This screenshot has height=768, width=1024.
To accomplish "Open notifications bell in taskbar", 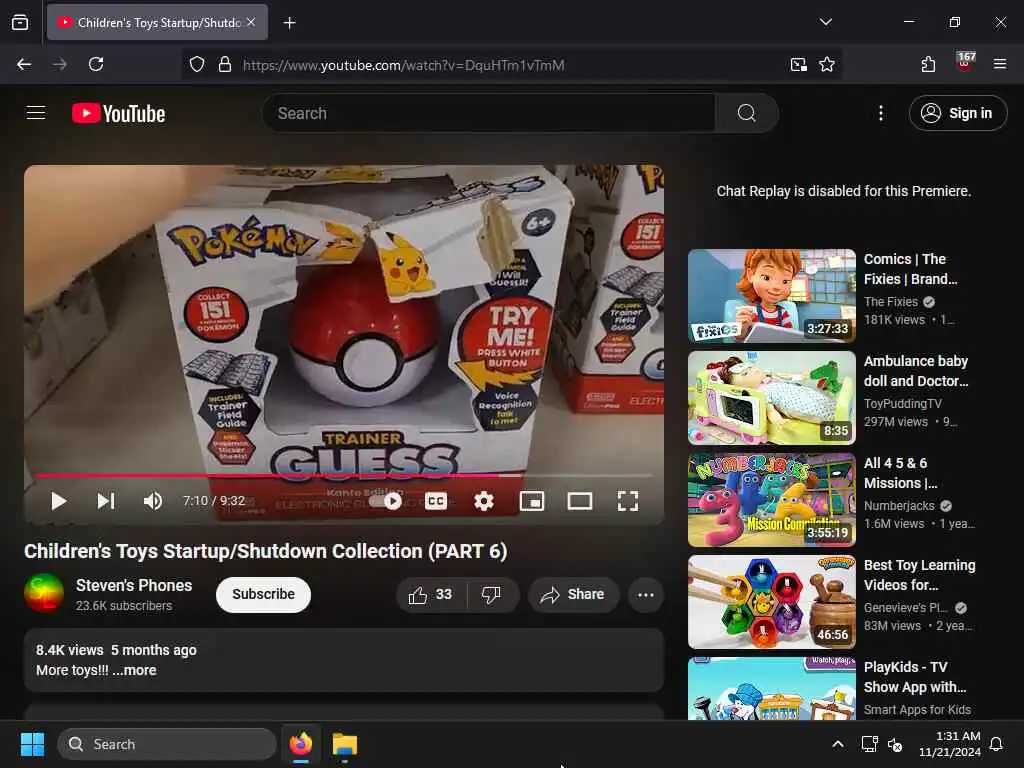I will point(996,744).
